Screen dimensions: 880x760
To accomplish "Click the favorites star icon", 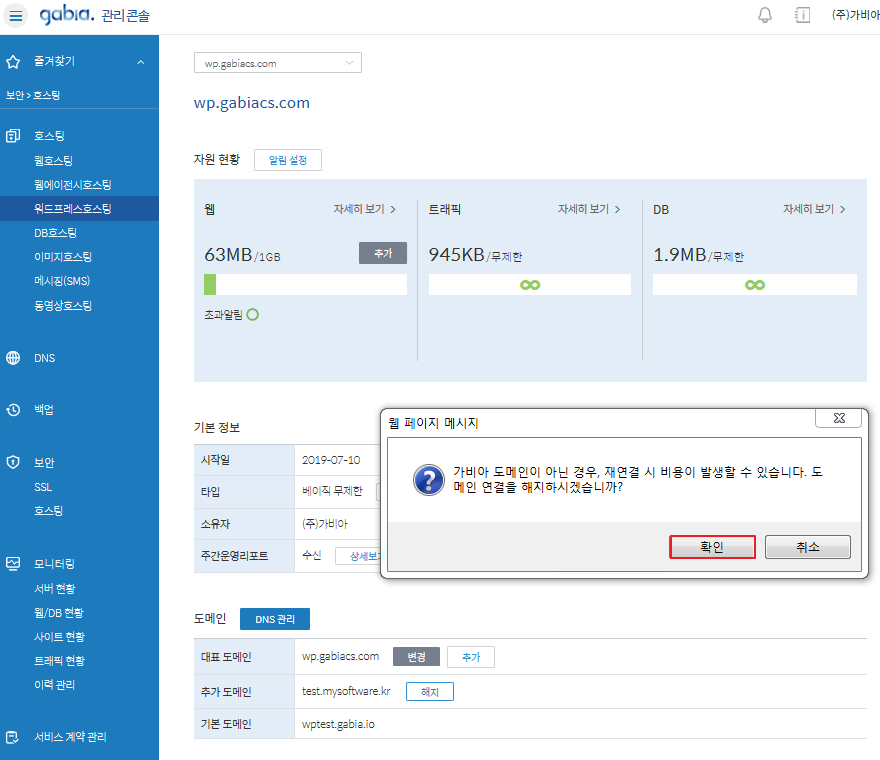I will click(x=13, y=62).
